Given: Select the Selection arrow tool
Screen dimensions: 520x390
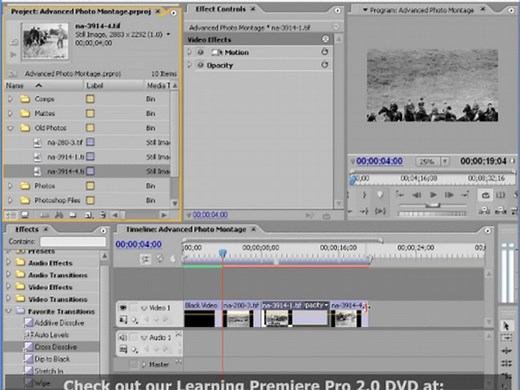Looking at the screenshot, I should (506, 325).
